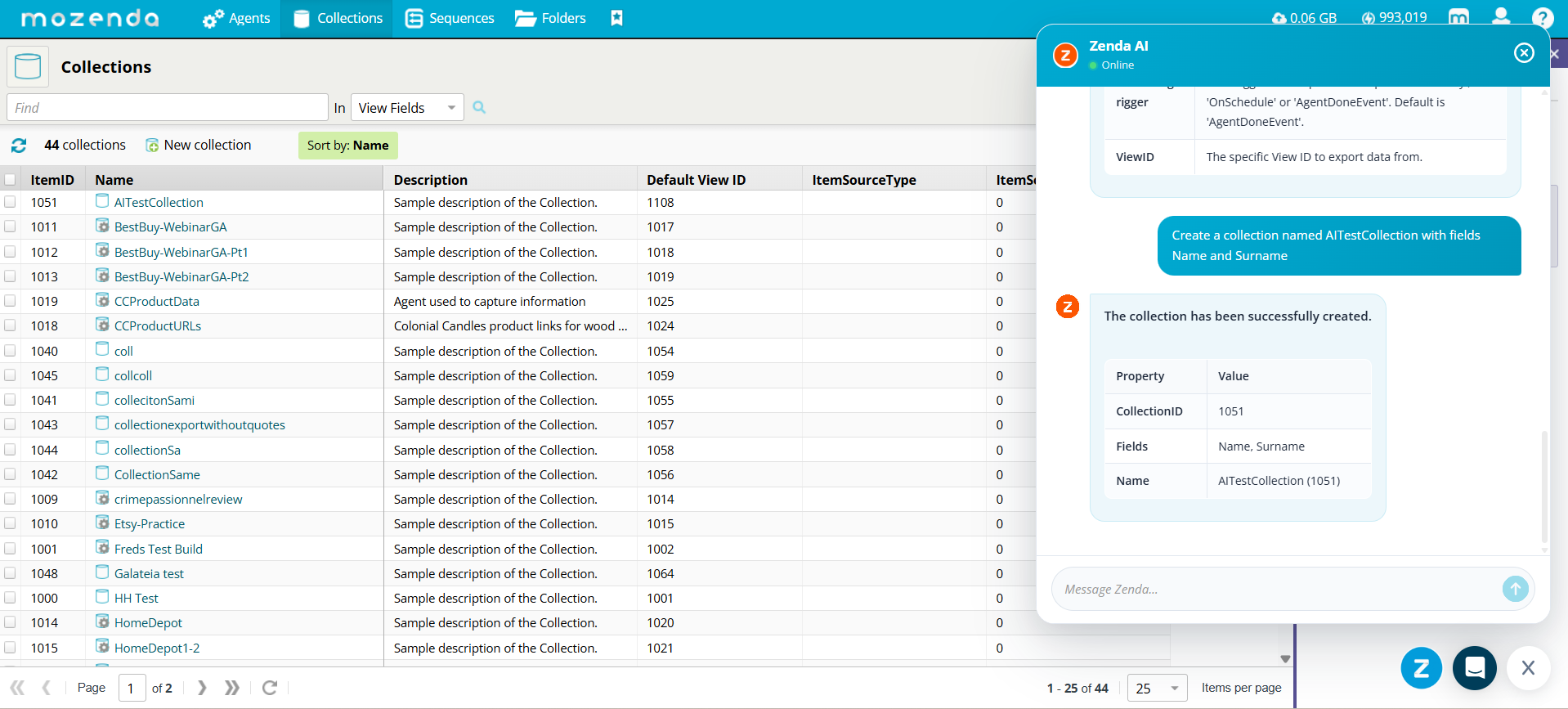Open the crimepassionnelreview collection

[x=178, y=499]
